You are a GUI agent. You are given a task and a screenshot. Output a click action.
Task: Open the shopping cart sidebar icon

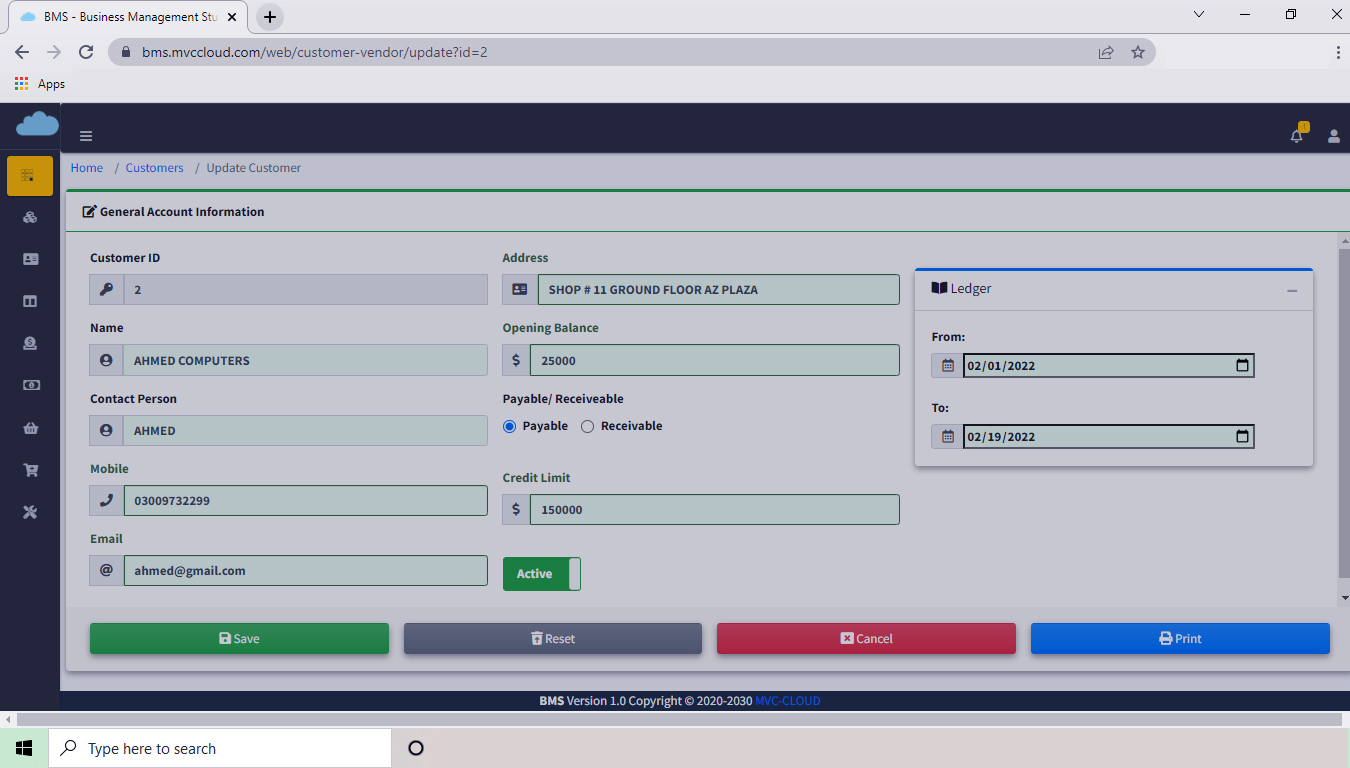tap(30, 470)
